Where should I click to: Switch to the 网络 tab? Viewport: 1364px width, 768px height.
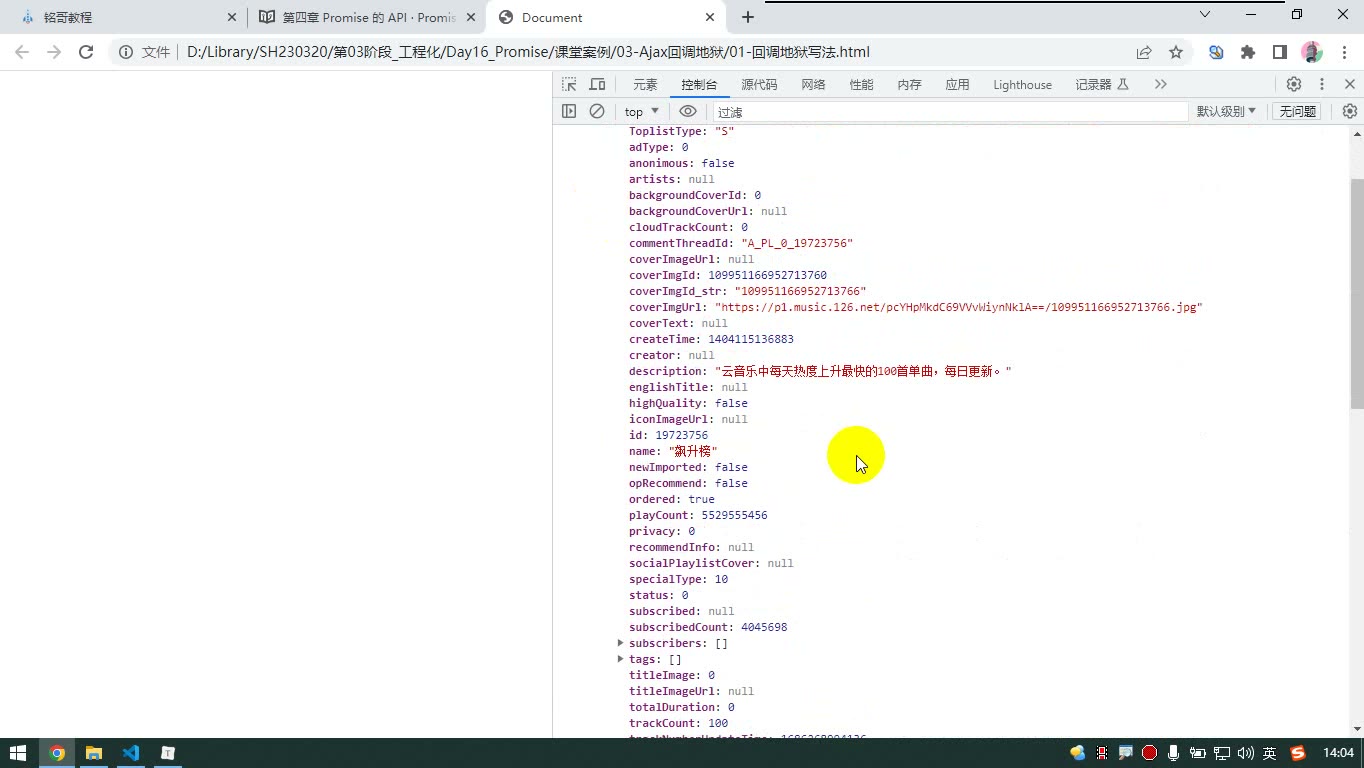(x=813, y=85)
